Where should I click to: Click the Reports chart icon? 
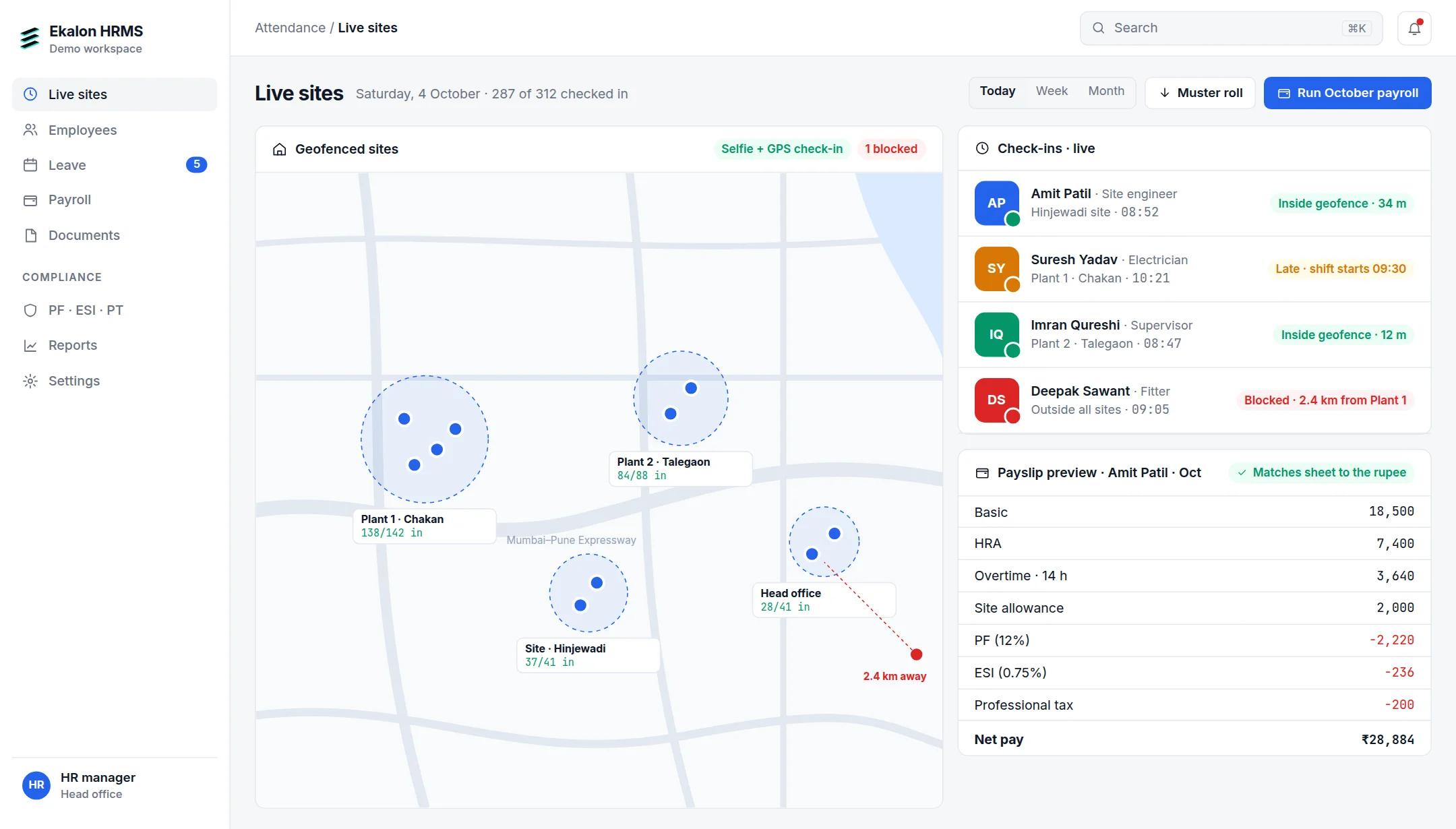(30, 345)
